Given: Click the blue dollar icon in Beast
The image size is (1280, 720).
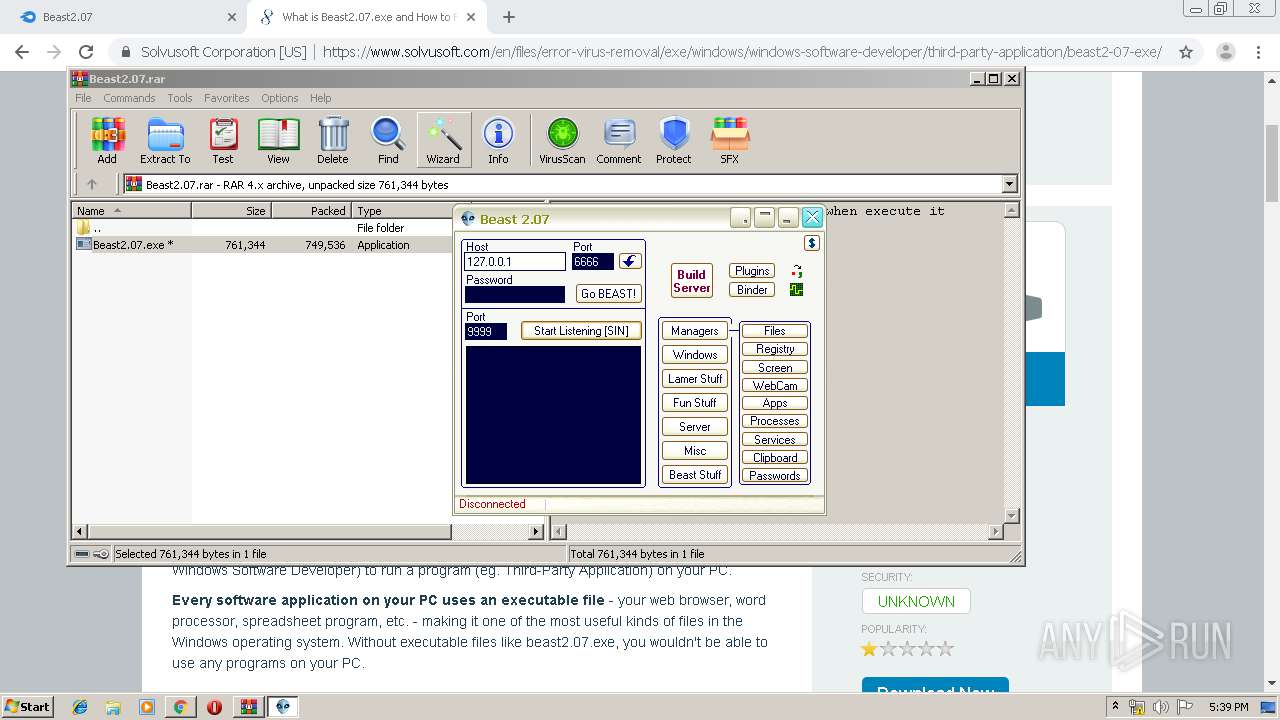Looking at the screenshot, I should pyautogui.click(x=811, y=243).
